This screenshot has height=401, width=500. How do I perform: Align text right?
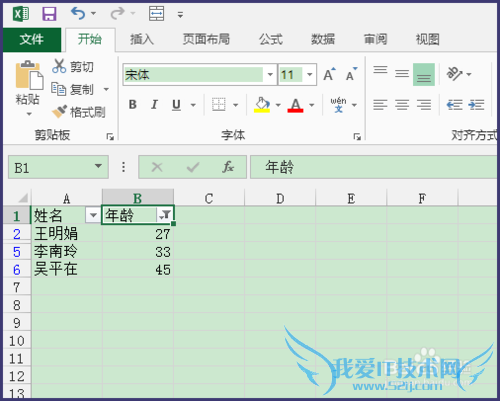point(424,105)
